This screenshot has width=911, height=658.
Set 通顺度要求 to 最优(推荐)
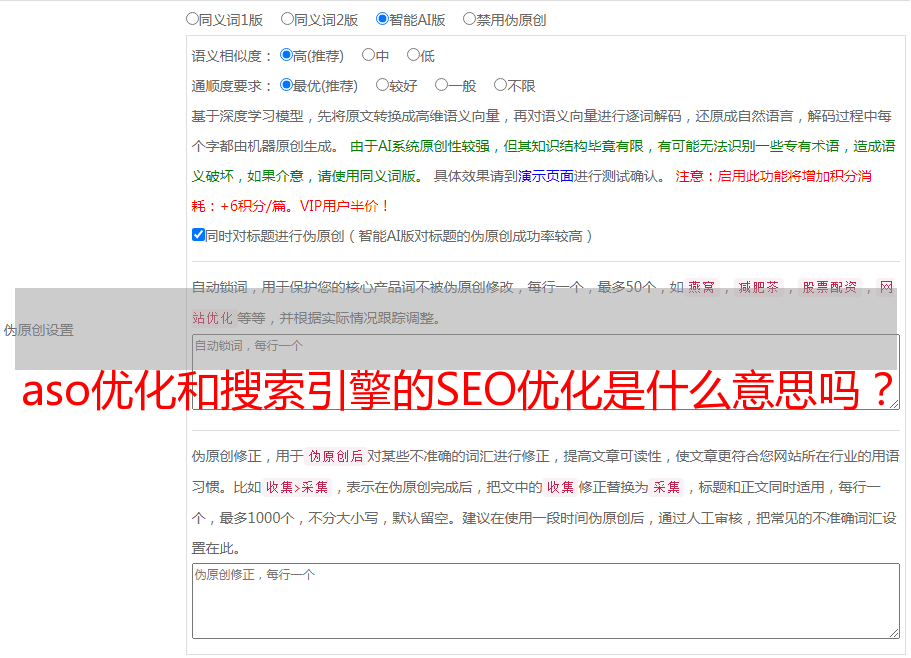286,85
